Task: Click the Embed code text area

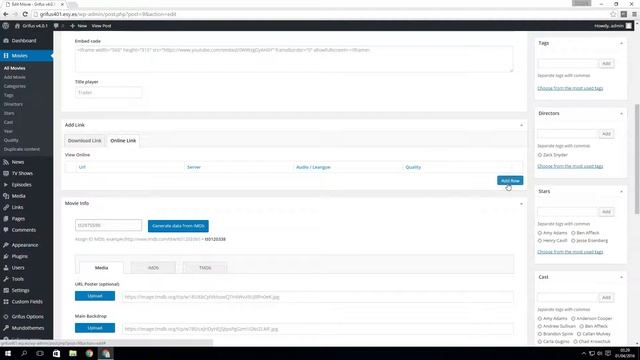Action: (x=294, y=59)
